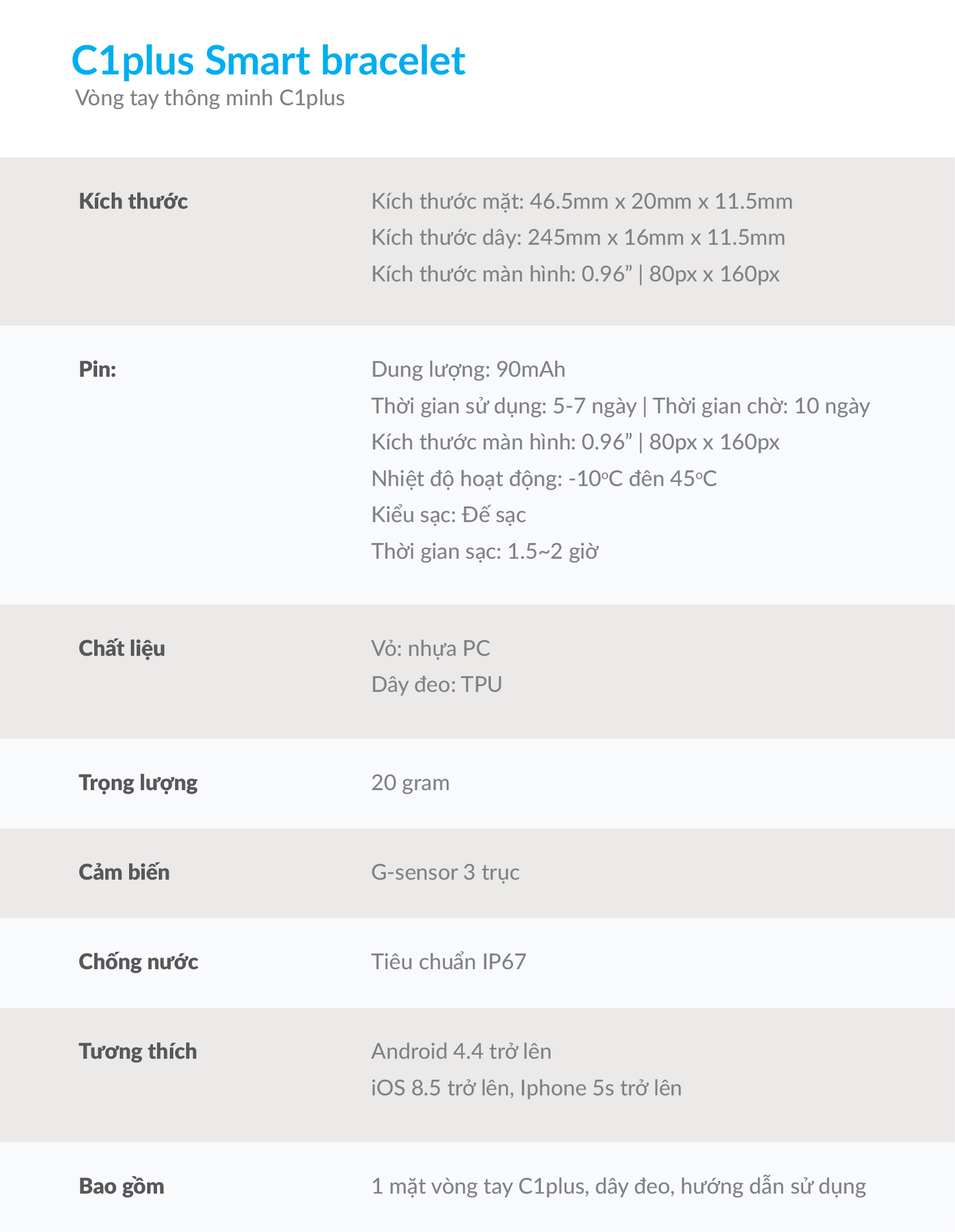955x1232 pixels.
Task: Click the Thời gian sạc line
Action: click(484, 551)
